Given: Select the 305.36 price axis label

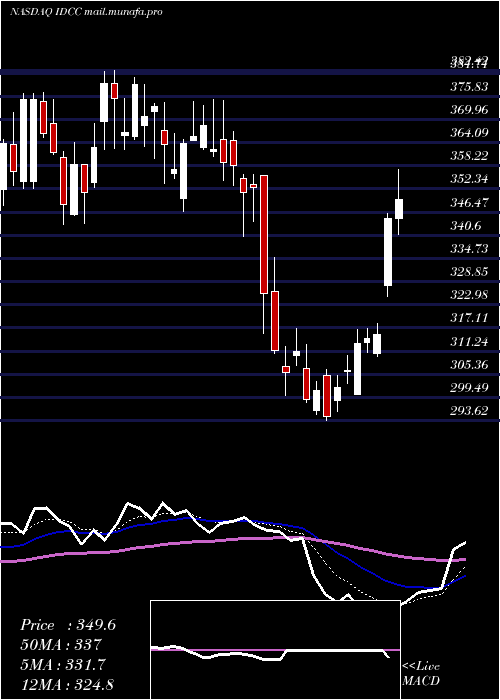Looking at the screenshot, I should click(469, 365).
